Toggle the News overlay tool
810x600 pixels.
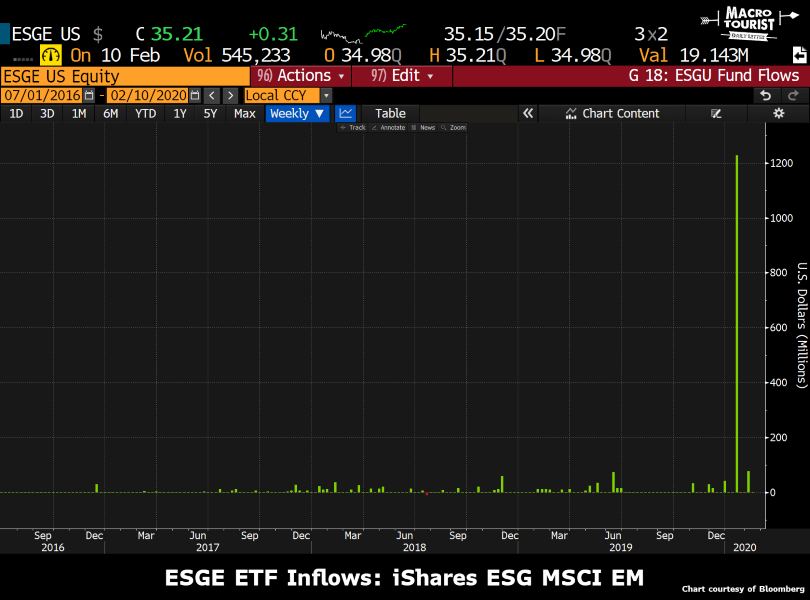423,127
